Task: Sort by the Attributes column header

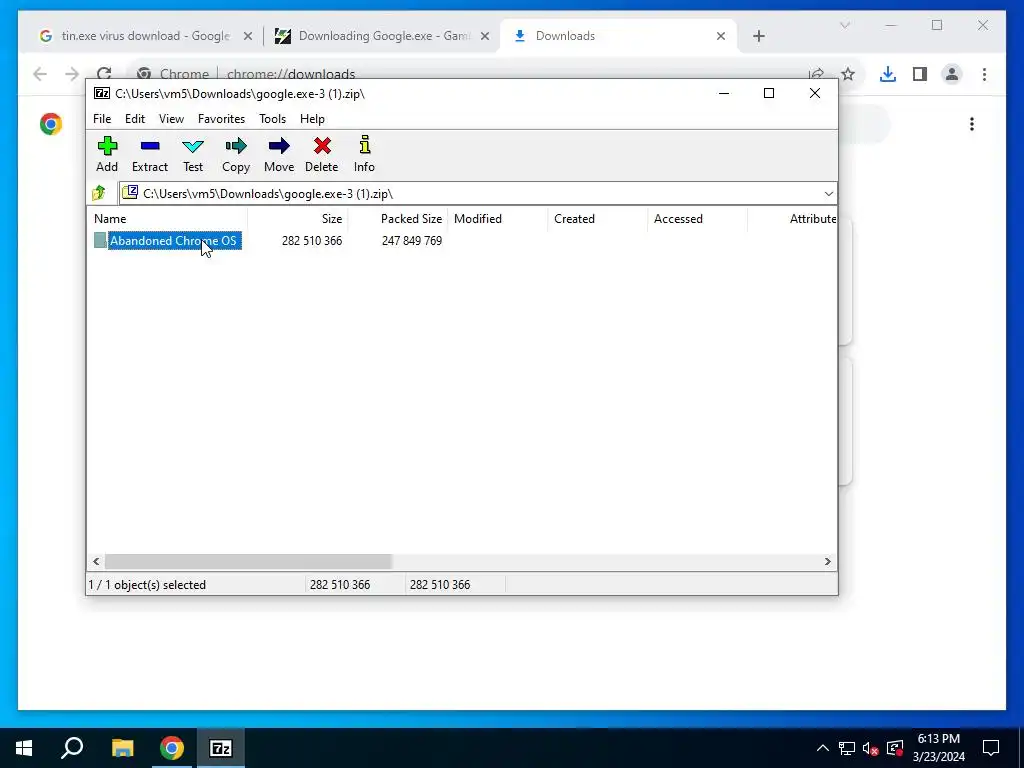Action: pos(812,219)
